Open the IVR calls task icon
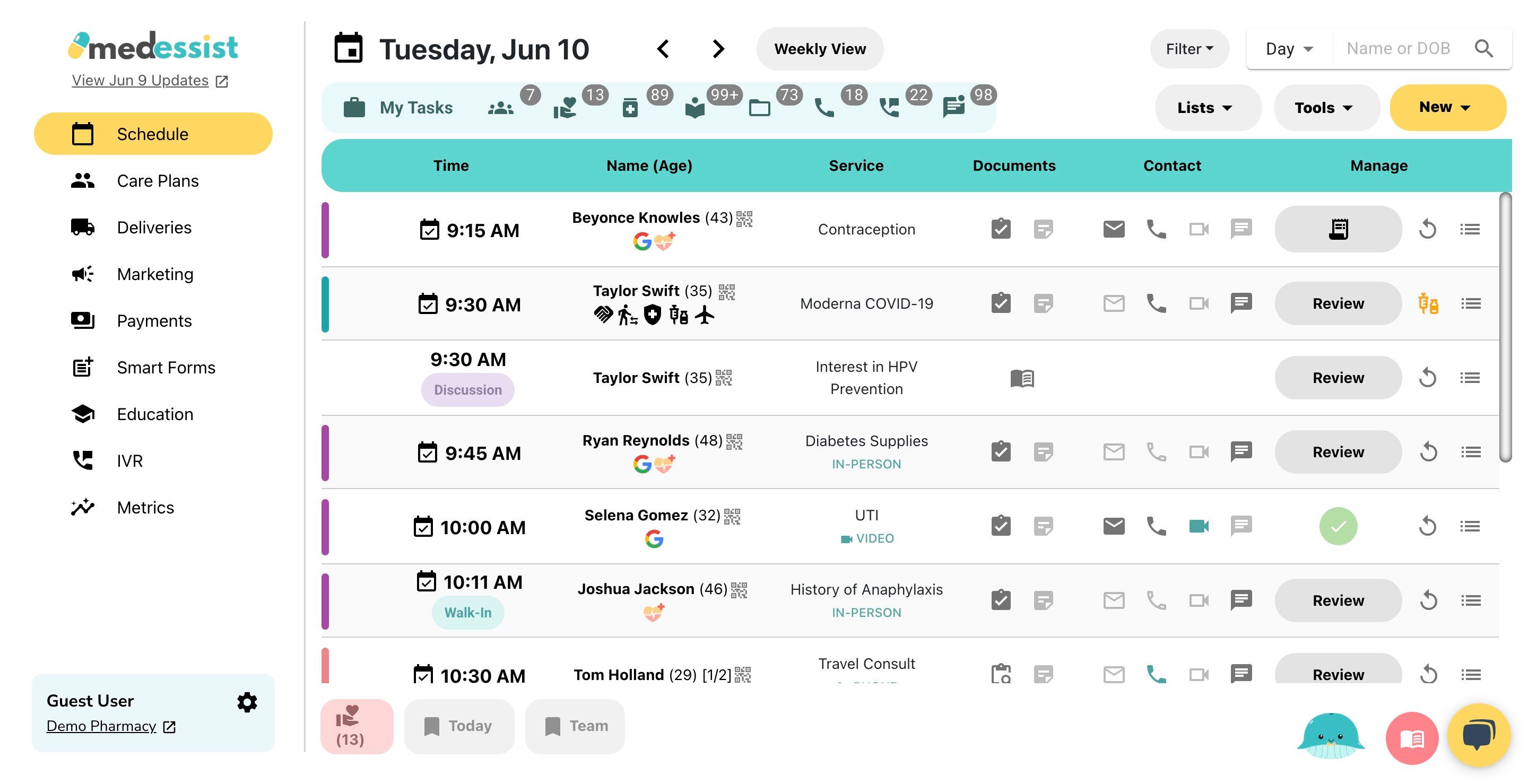The width and height of the screenshot is (1528, 784). pos(889,108)
